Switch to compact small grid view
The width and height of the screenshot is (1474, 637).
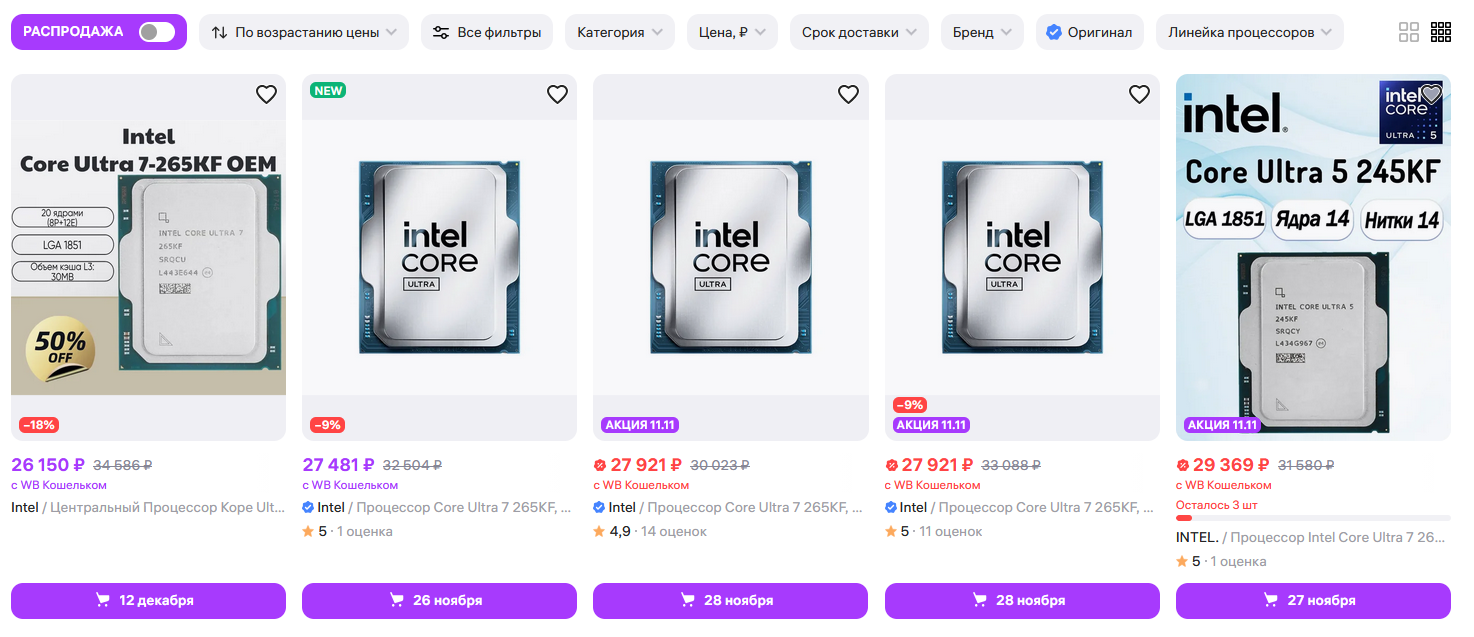pos(1441,32)
